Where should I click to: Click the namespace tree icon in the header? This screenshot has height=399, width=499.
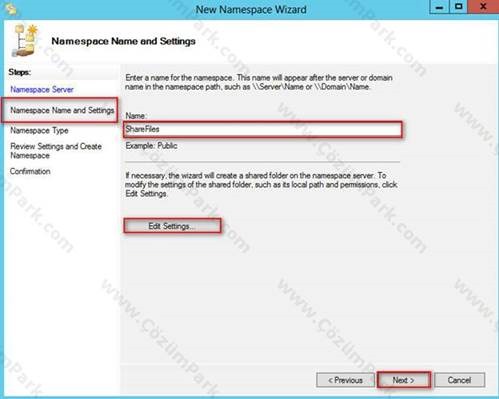[25, 41]
